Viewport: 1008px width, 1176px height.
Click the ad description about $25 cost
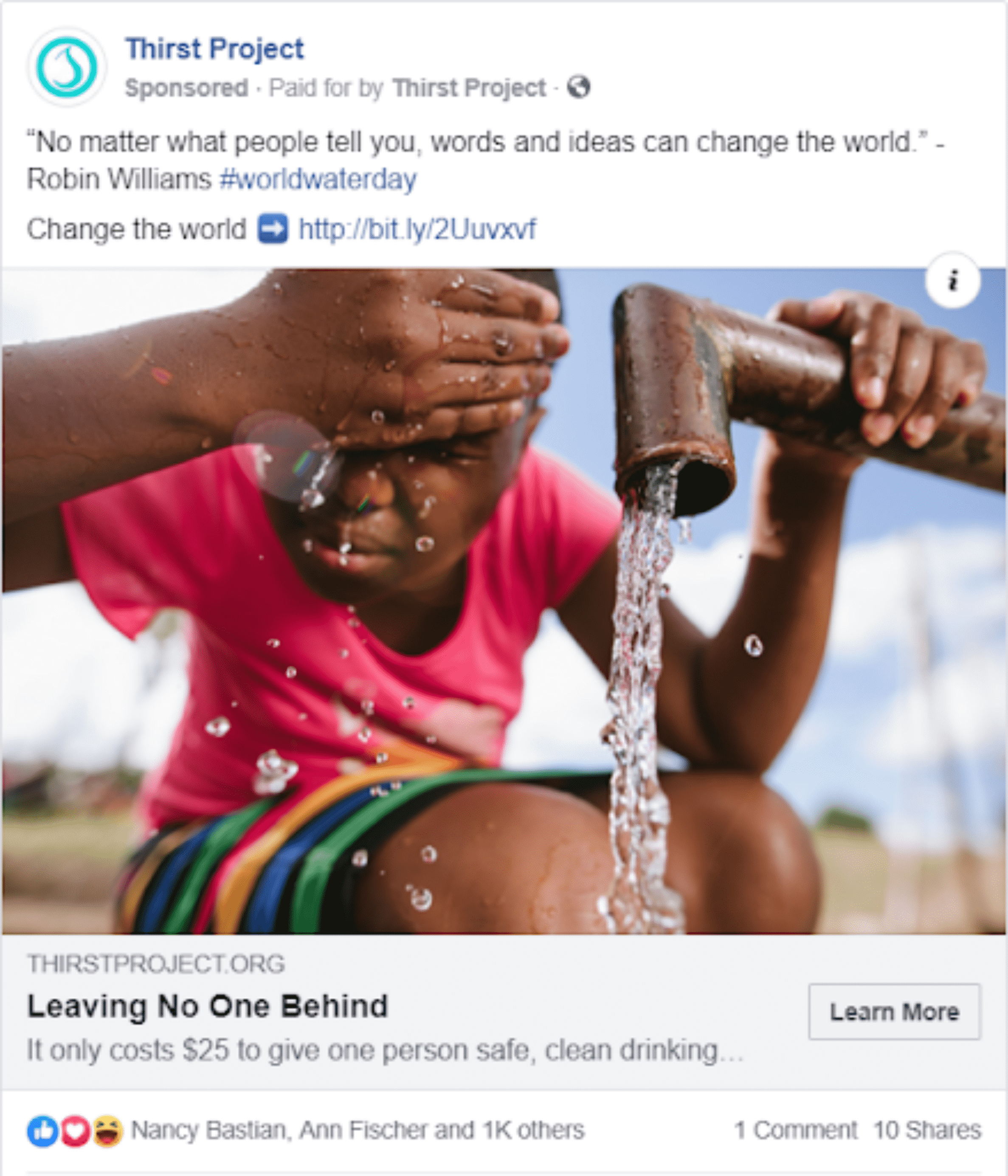pyautogui.click(x=385, y=1051)
